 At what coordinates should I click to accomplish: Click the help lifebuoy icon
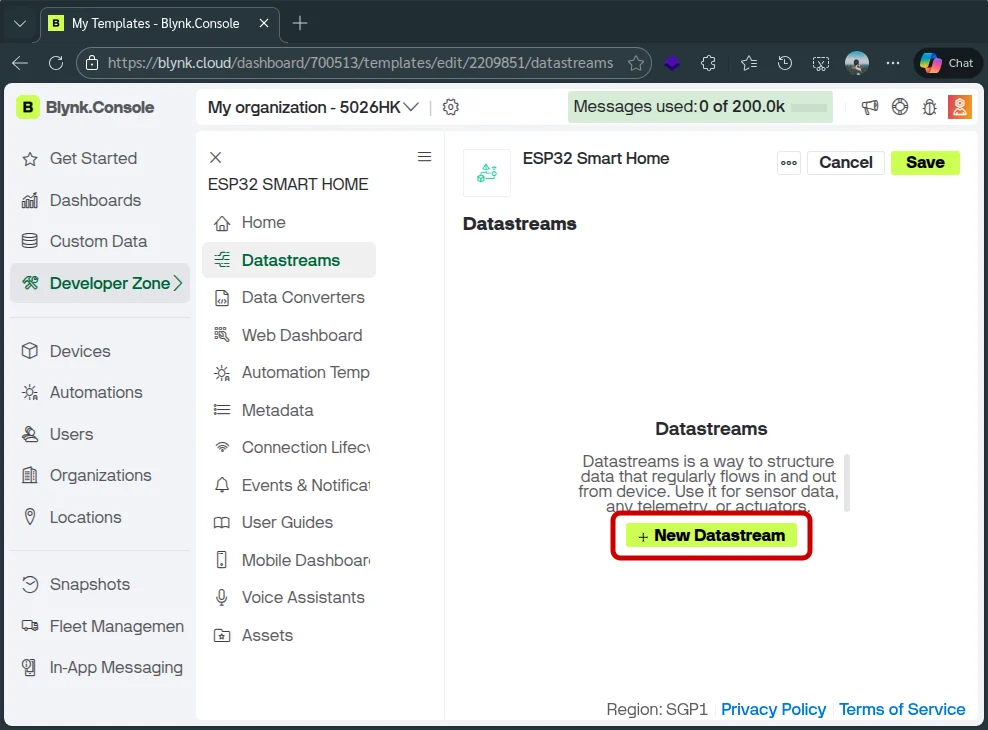[900, 107]
